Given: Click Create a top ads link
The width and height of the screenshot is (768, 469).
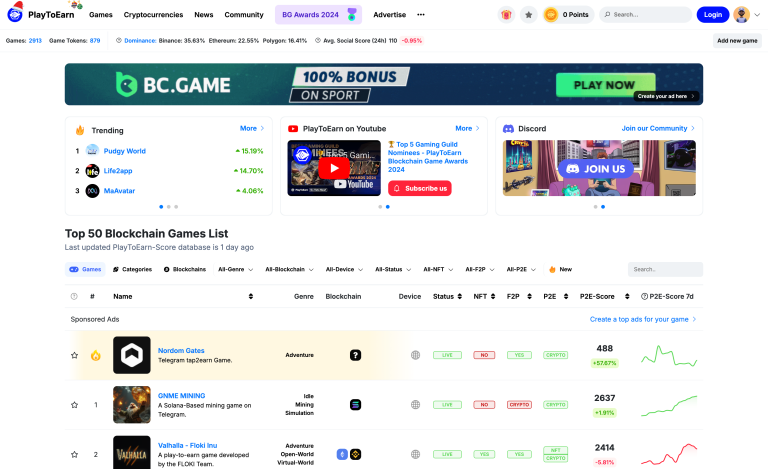Looking at the screenshot, I should [643, 319].
